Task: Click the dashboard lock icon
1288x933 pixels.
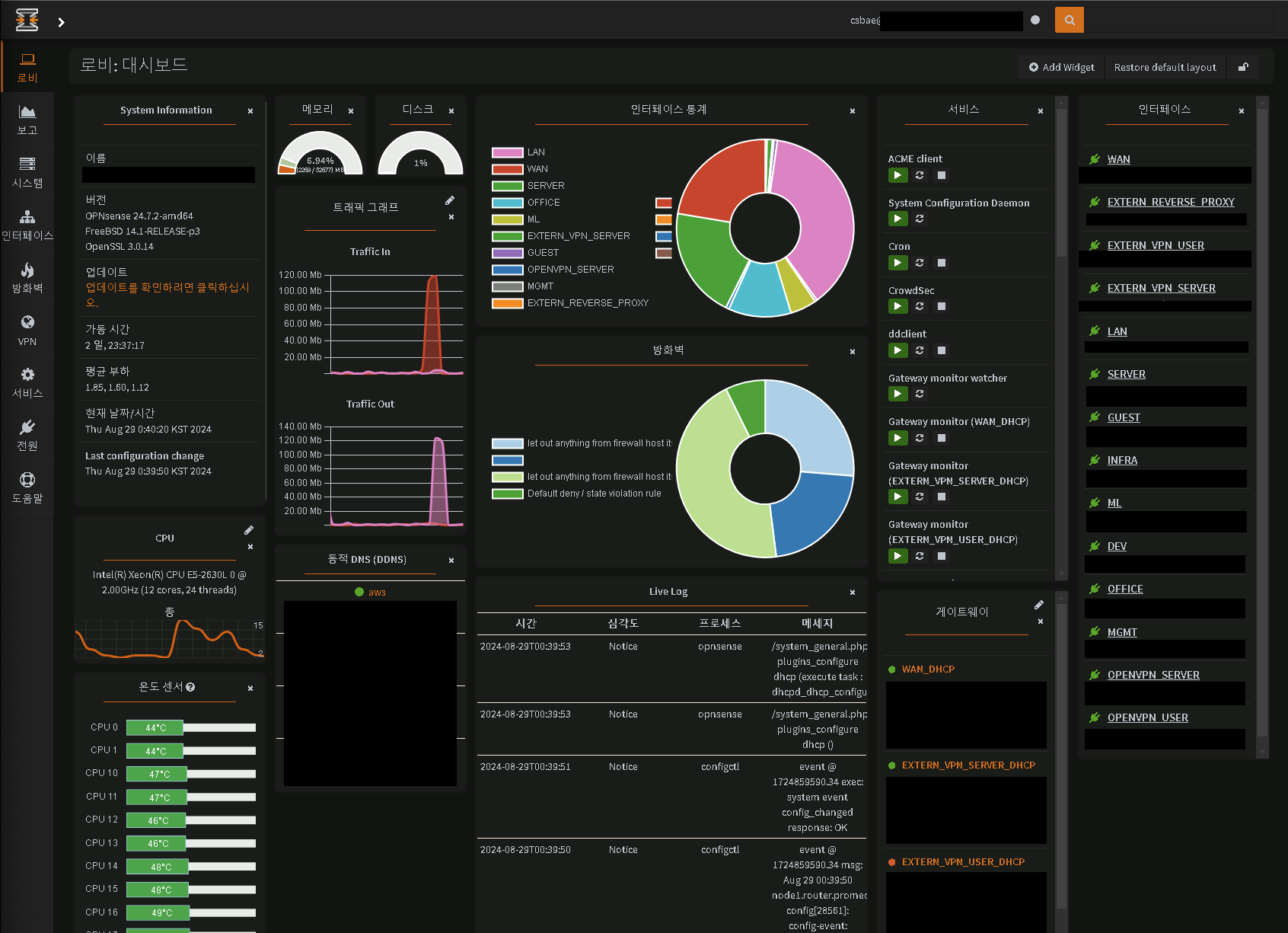Action: coord(1243,67)
